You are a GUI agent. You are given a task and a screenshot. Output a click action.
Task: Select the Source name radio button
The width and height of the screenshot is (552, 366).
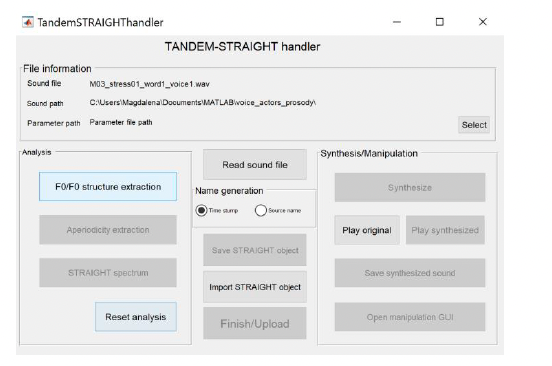pos(261,210)
